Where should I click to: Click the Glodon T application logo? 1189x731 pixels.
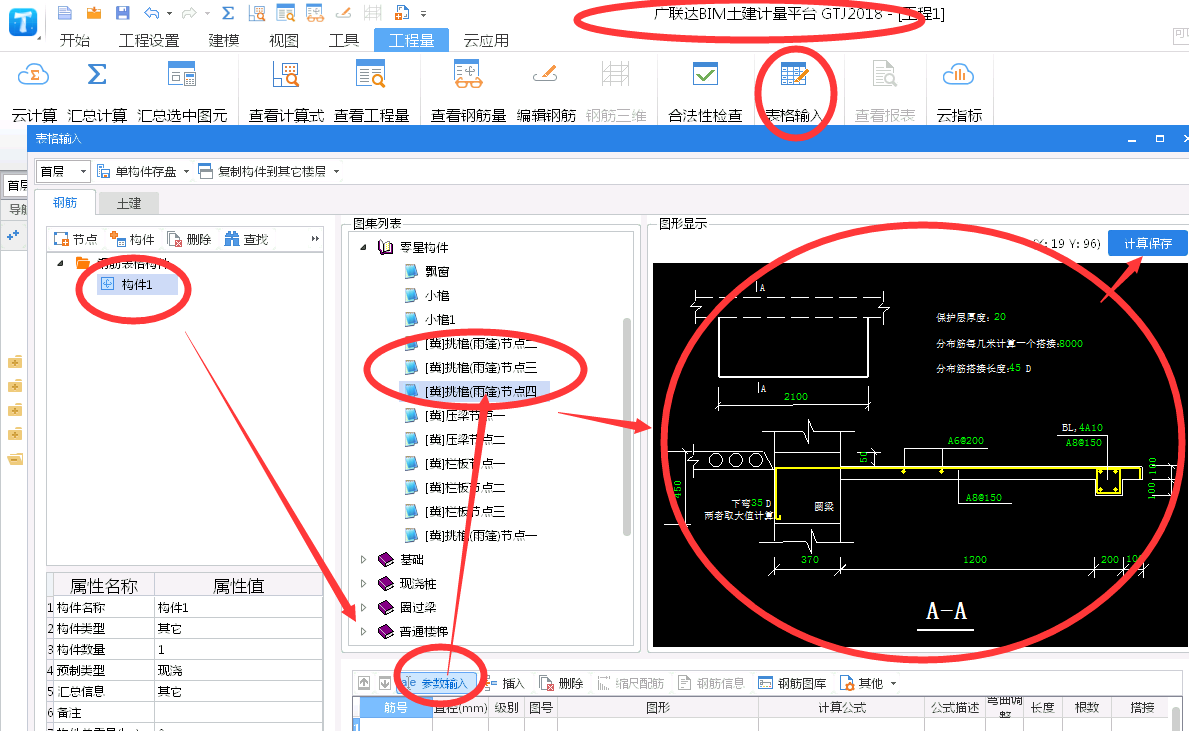point(23,21)
